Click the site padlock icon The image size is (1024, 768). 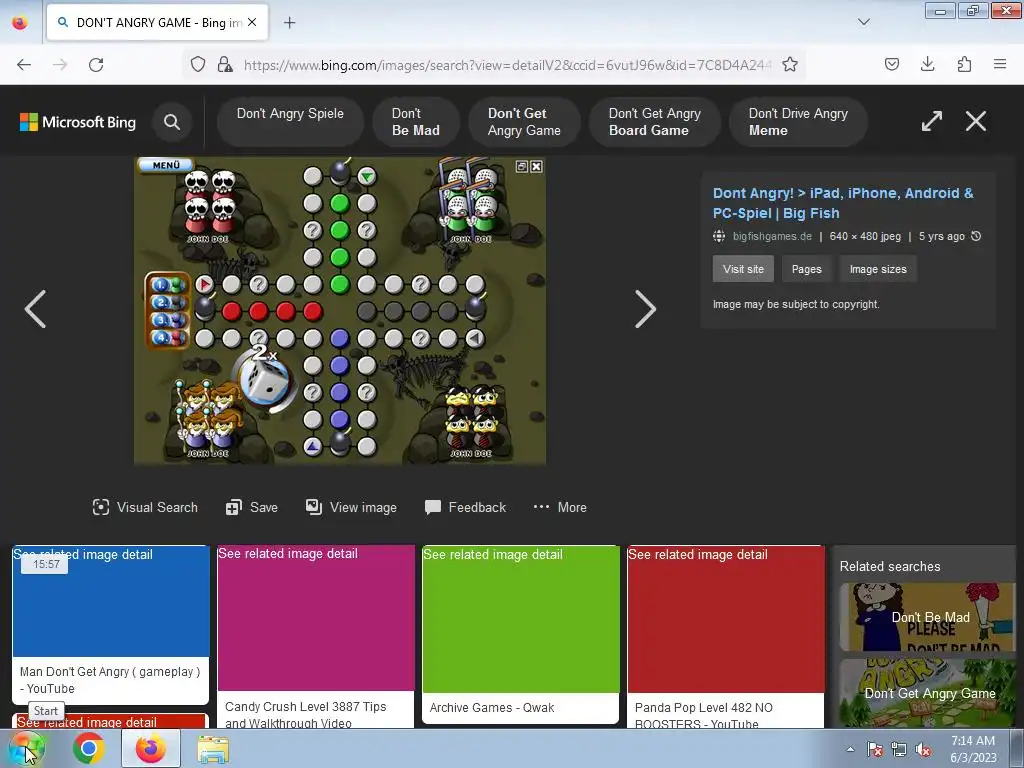coord(225,64)
